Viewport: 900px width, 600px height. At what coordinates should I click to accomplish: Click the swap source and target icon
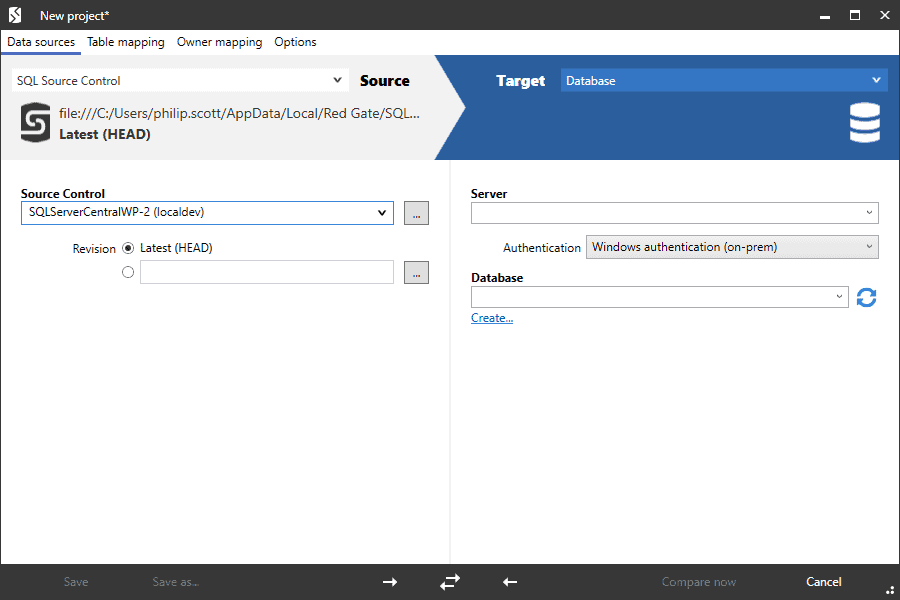point(450,582)
